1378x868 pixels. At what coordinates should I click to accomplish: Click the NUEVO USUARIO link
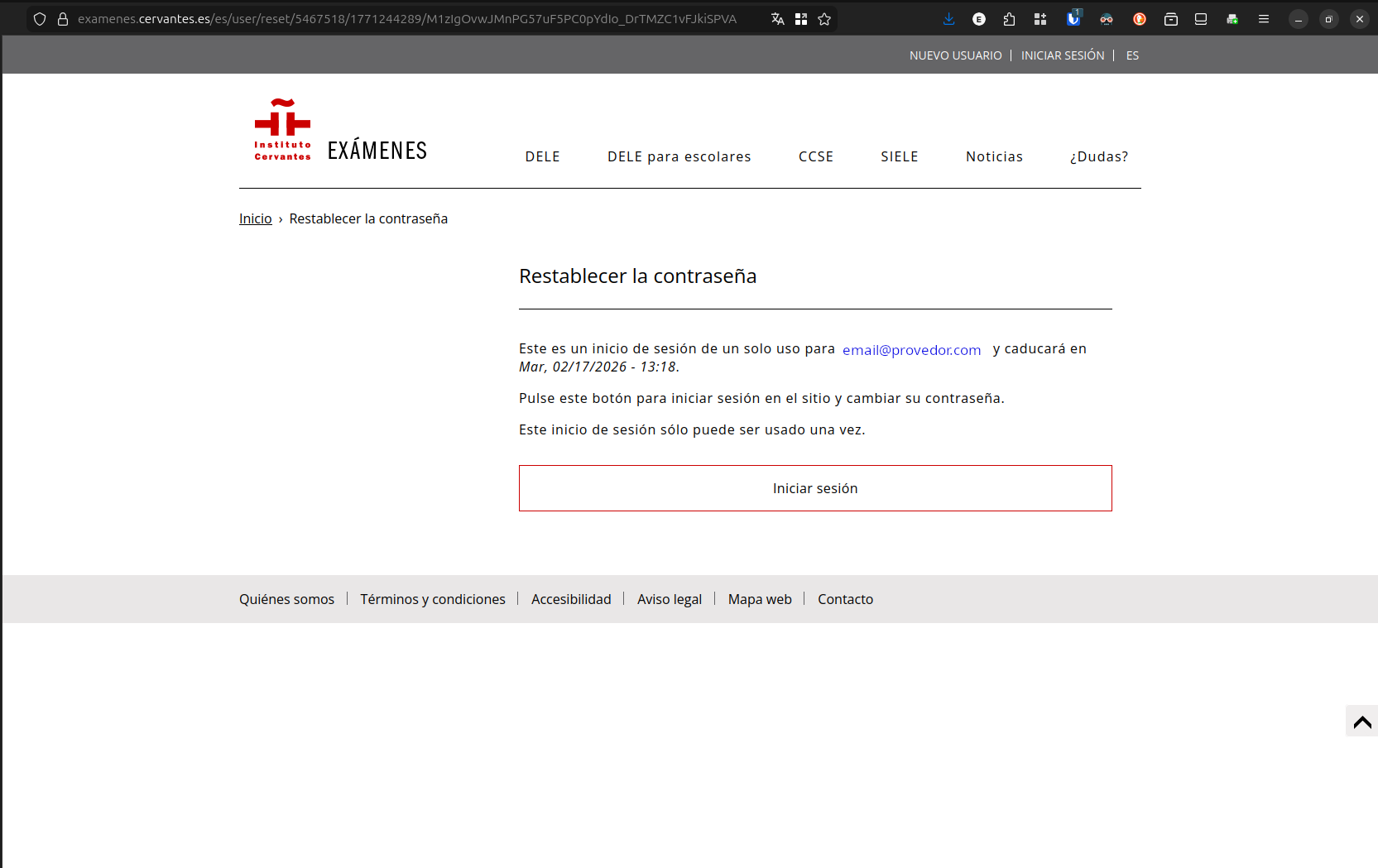(955, 55)
